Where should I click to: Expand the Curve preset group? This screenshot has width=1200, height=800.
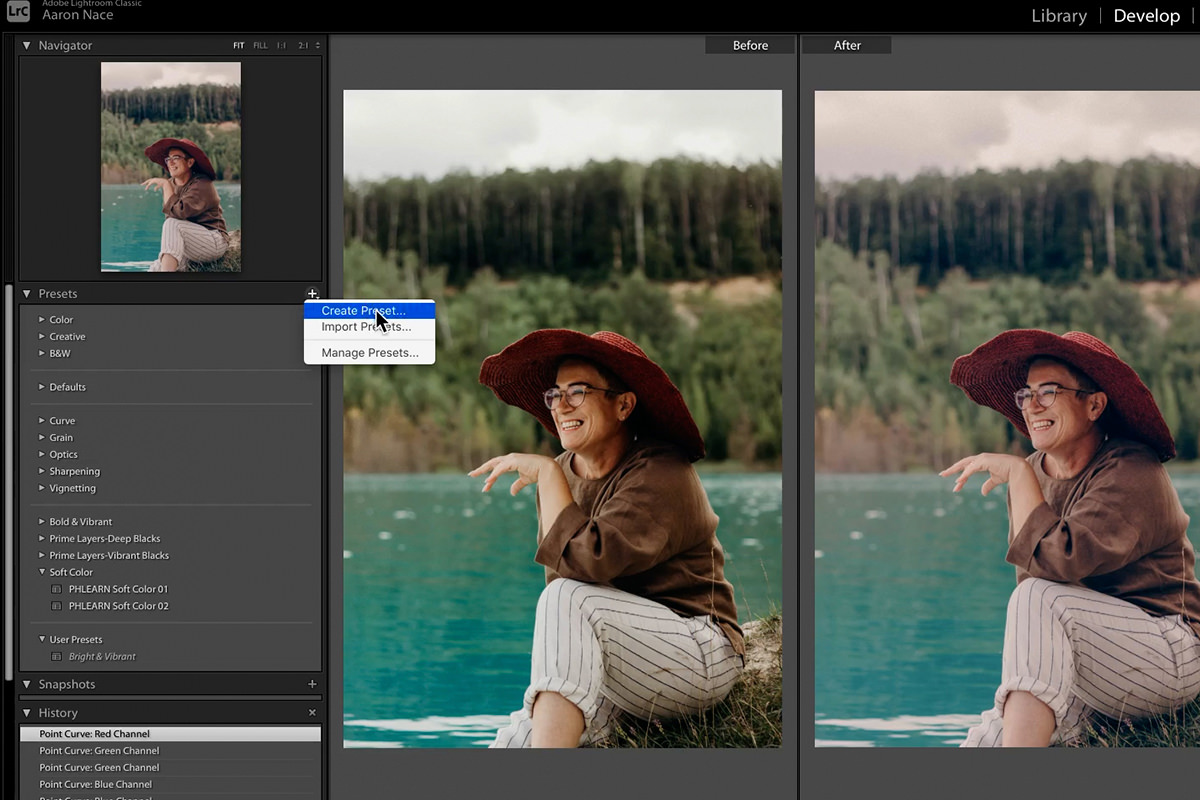click(61, 420)
